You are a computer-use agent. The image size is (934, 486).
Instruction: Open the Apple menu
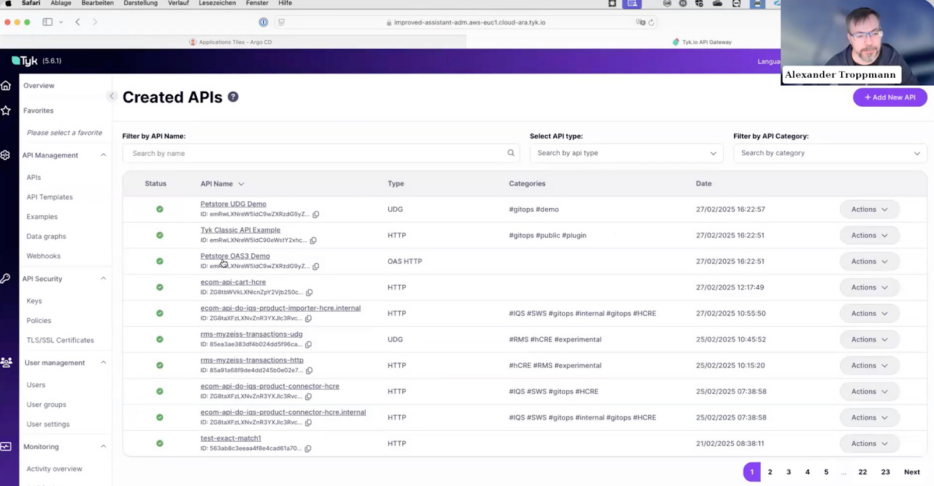point(8,3)
